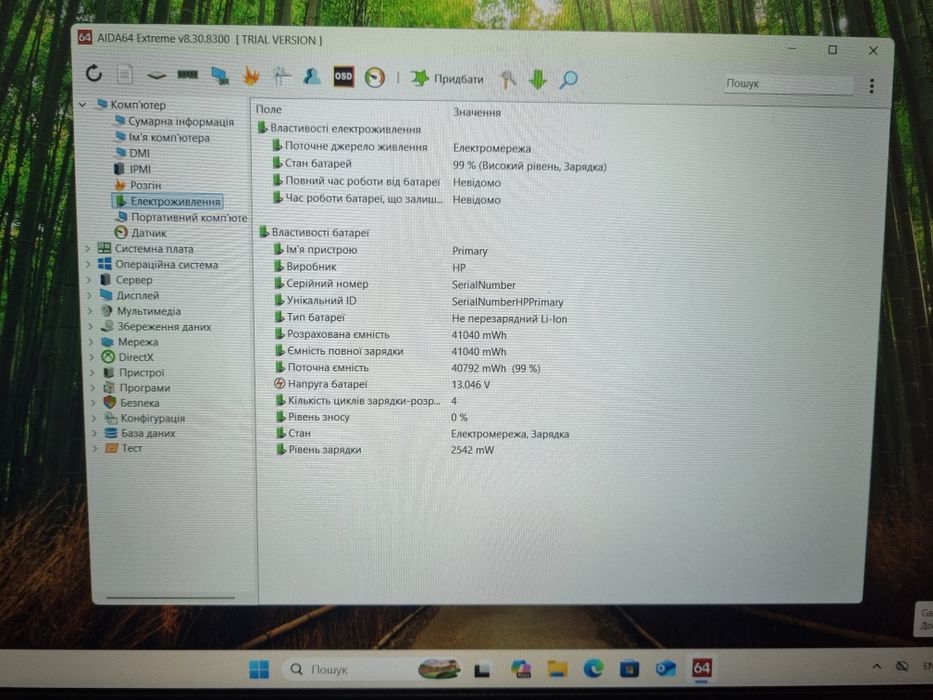Open Microsoft Edge from the taskbar
This screenshot has height=700, width=933.
coord(593,668)
